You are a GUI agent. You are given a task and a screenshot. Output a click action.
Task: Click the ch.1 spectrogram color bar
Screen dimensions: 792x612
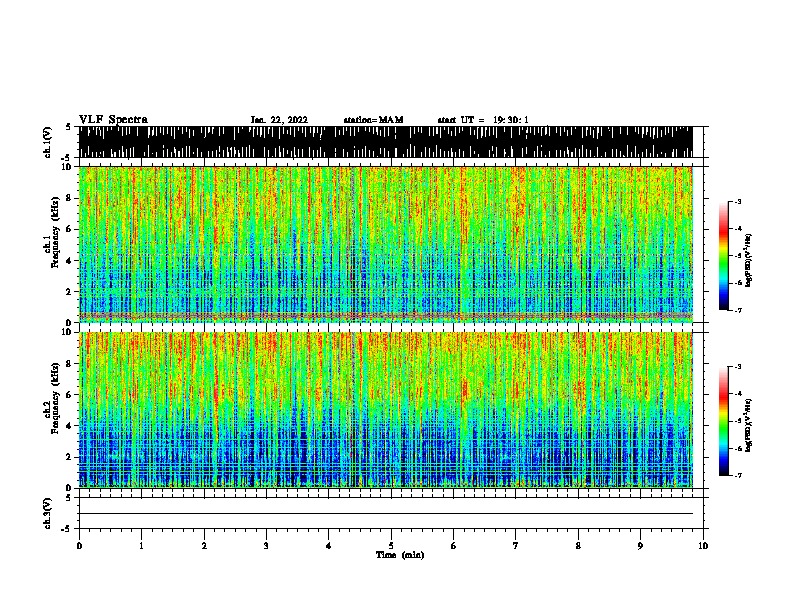point(724,256)
